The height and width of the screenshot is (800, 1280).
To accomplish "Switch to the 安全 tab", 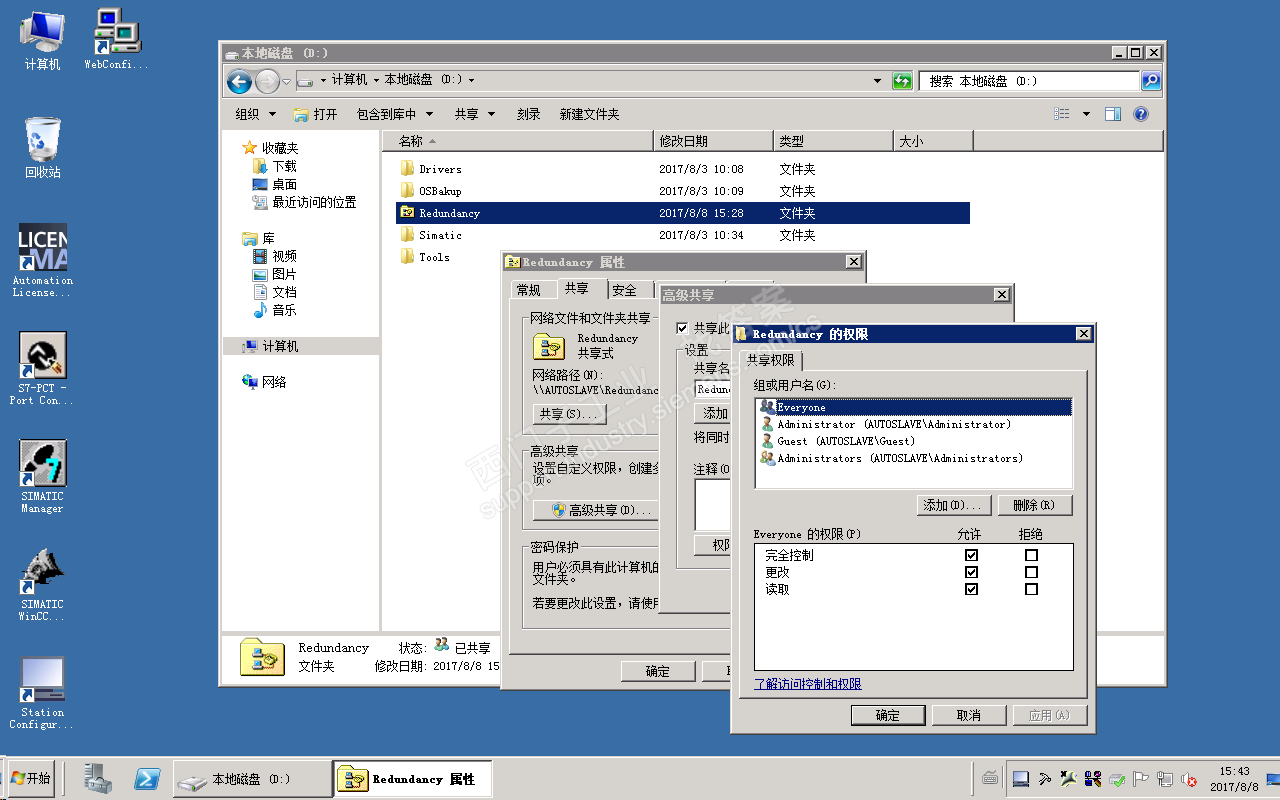I will click(x=624, y=290).
